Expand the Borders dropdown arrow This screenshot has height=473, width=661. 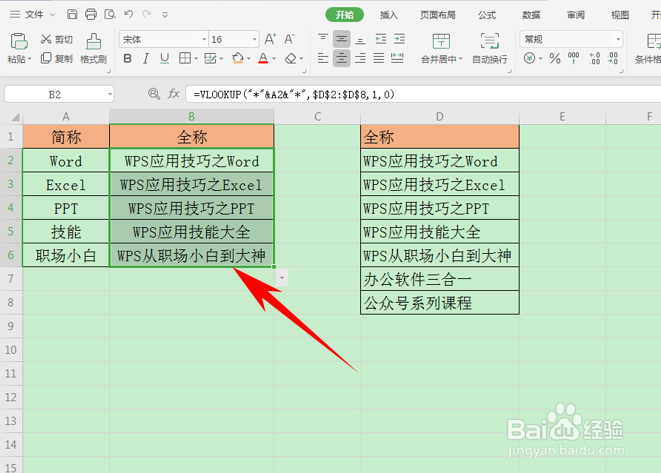click(196, 59)
